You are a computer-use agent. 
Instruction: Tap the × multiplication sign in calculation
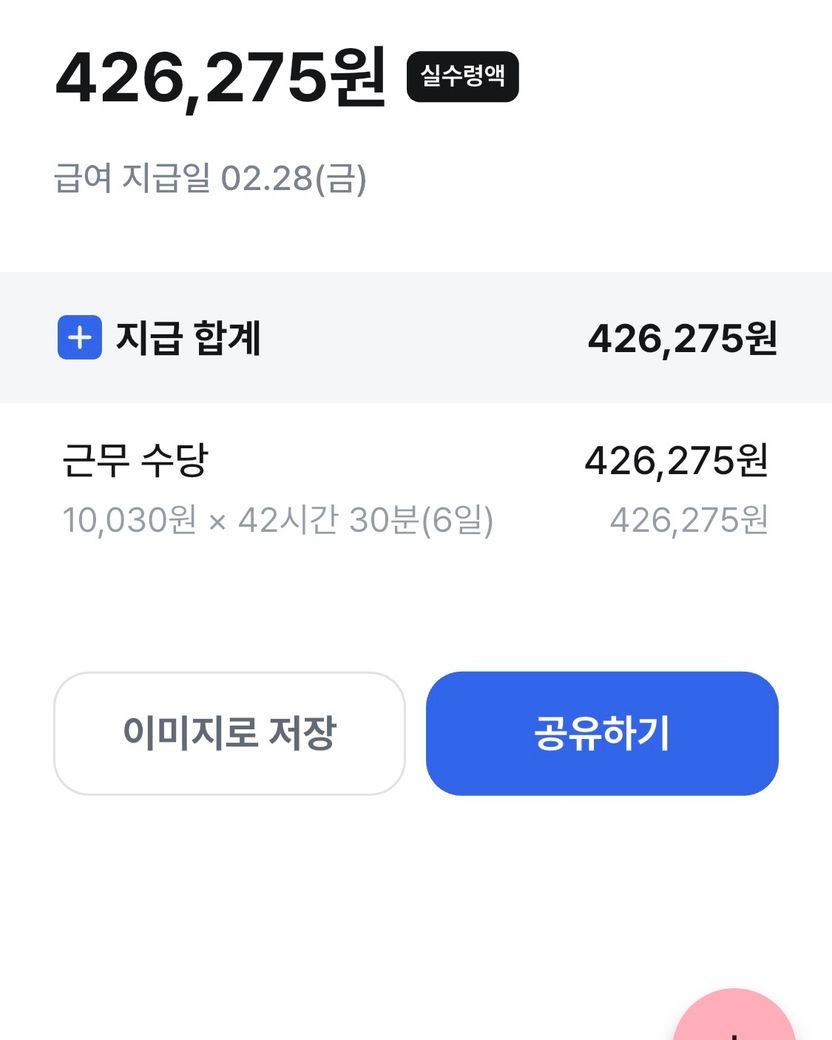pyautogui.click(x=217, y=521)
